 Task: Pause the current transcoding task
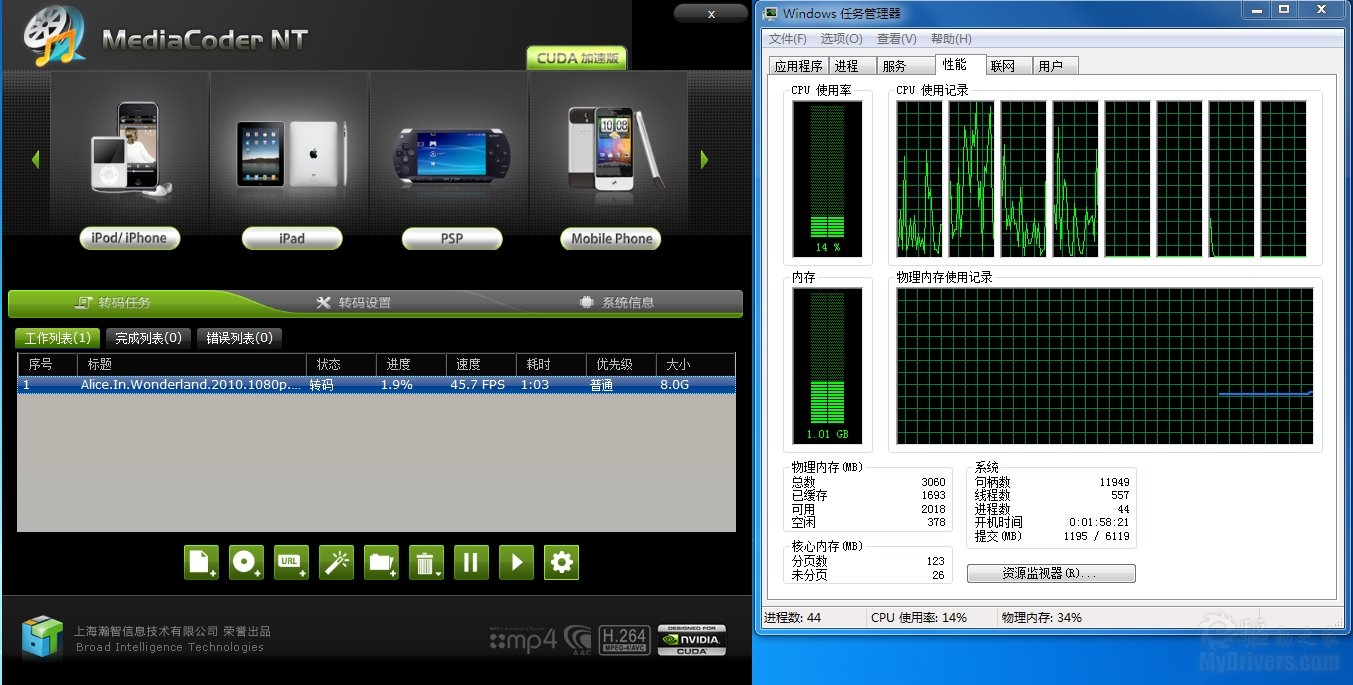471,562
